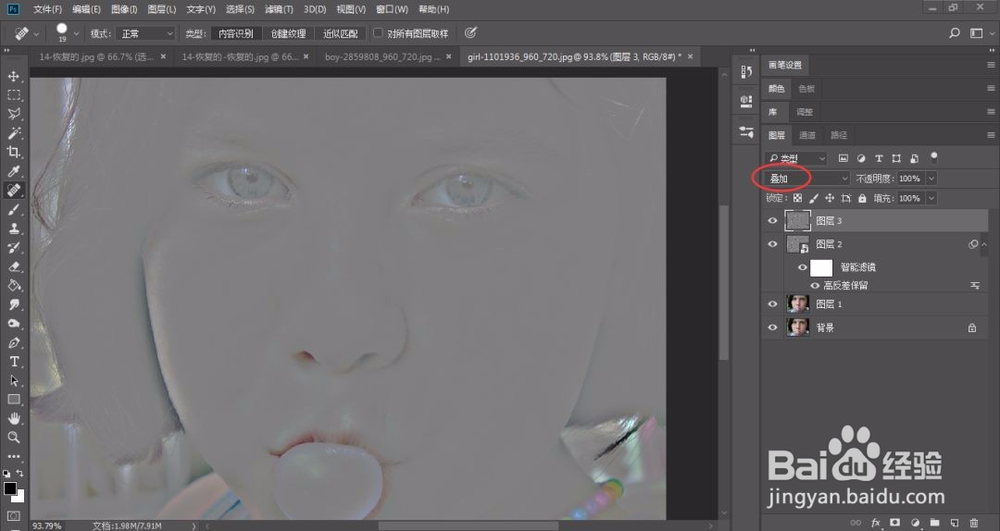Toggle visibility of 智能滤镜 smart filters
The height and width of the screenshot is (531, 1000).
click(802, 267)
